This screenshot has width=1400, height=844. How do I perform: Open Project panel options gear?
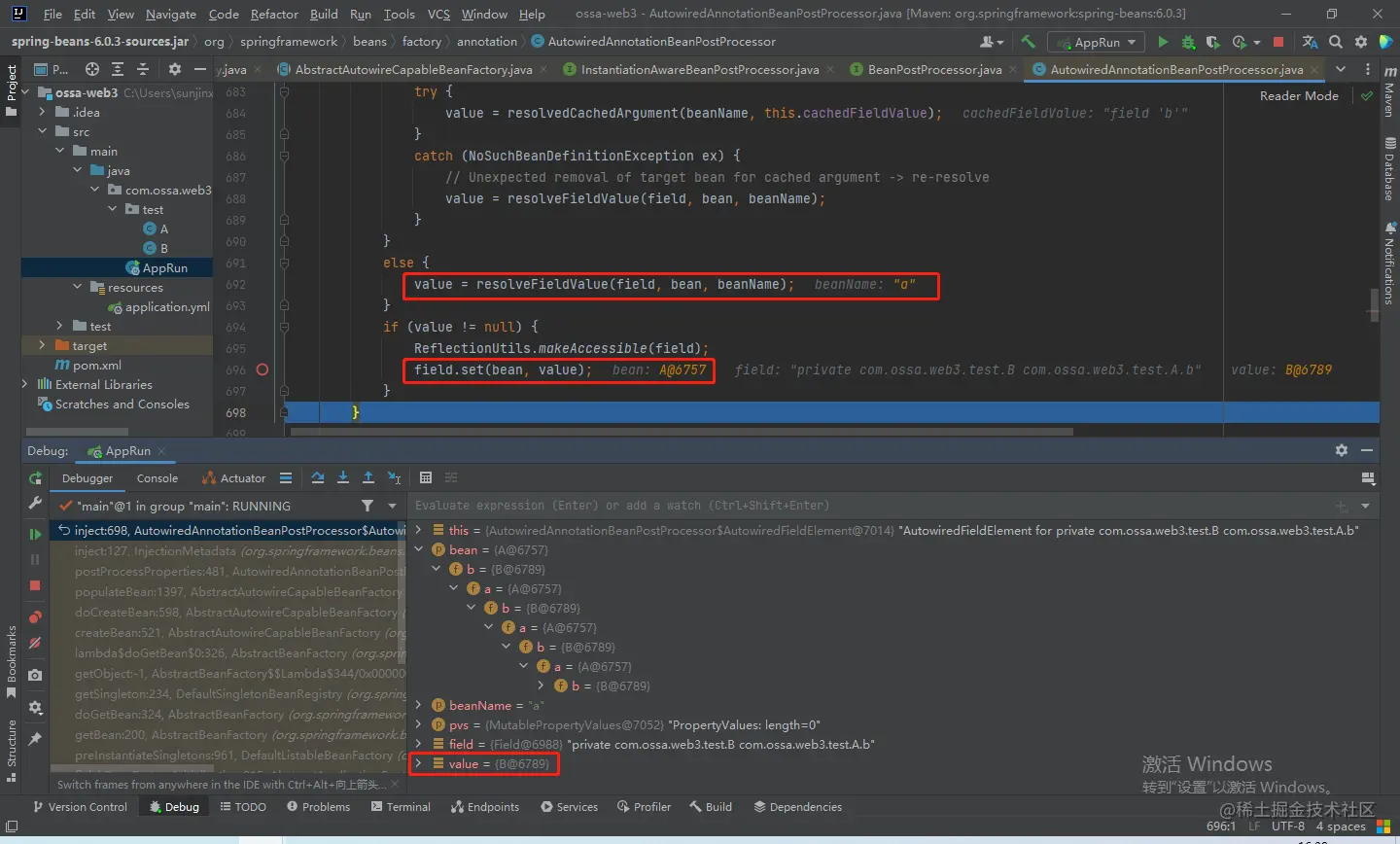(x=175, y=69)
